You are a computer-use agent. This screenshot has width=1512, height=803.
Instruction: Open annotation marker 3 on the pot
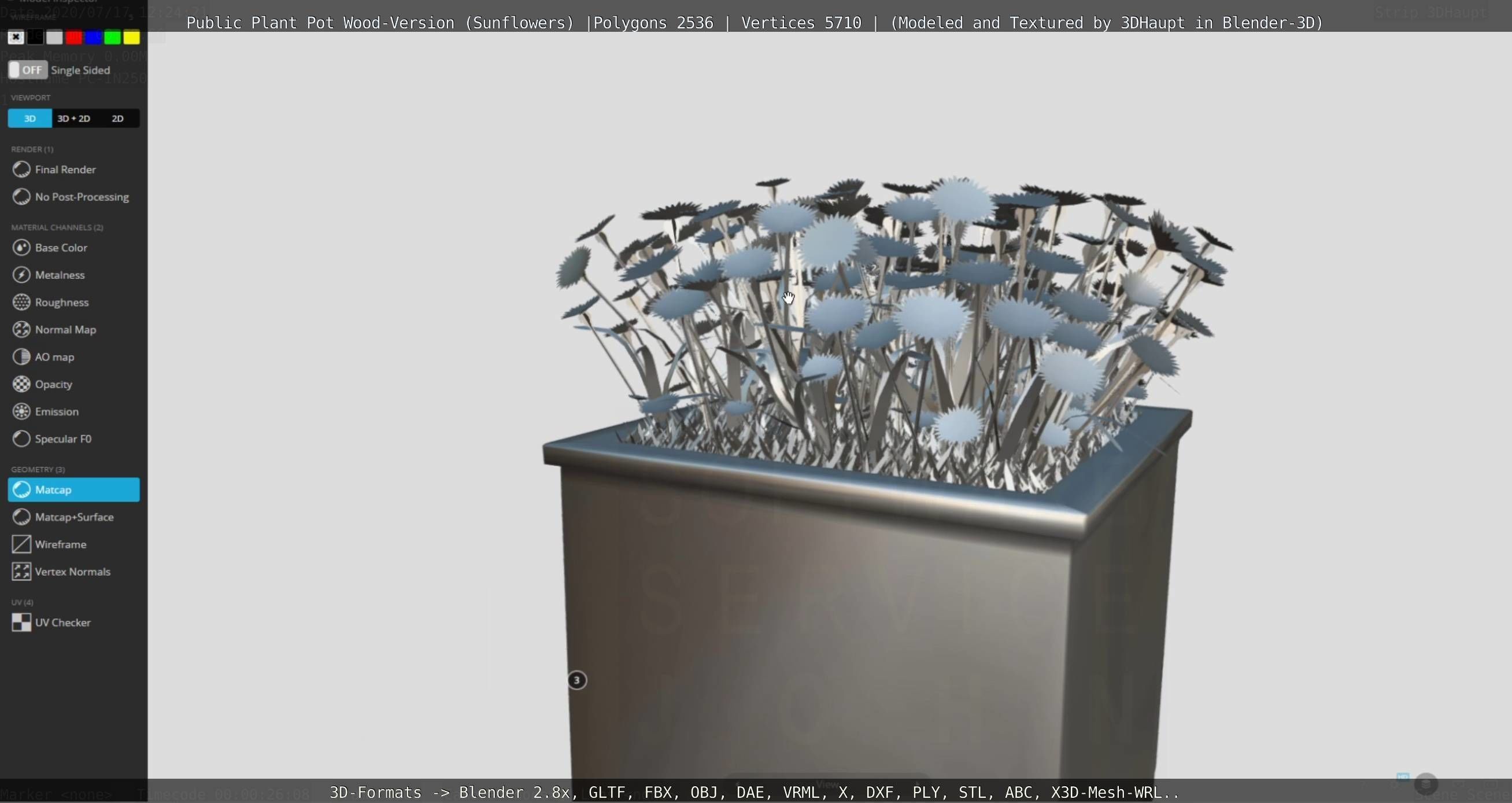577,680
